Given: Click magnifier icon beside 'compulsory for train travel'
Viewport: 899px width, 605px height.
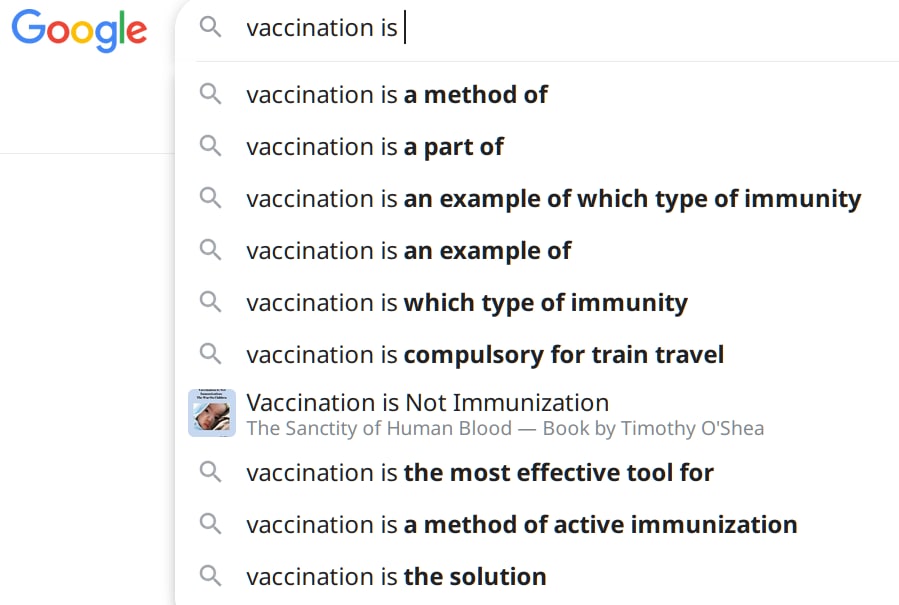Looking at the screenshot, I should pos(210,354).
